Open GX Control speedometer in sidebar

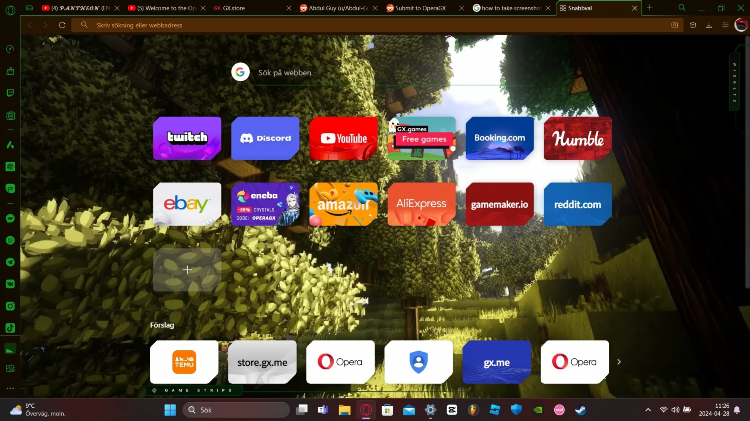10,49
